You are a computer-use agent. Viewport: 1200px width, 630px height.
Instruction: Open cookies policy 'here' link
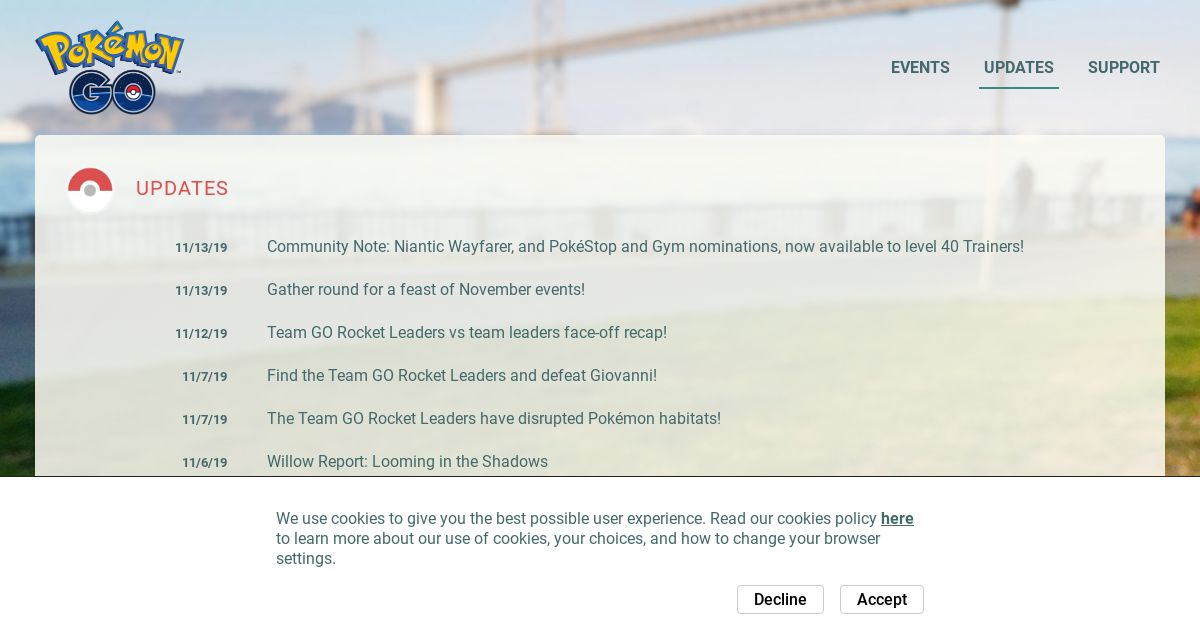point(897,518)
